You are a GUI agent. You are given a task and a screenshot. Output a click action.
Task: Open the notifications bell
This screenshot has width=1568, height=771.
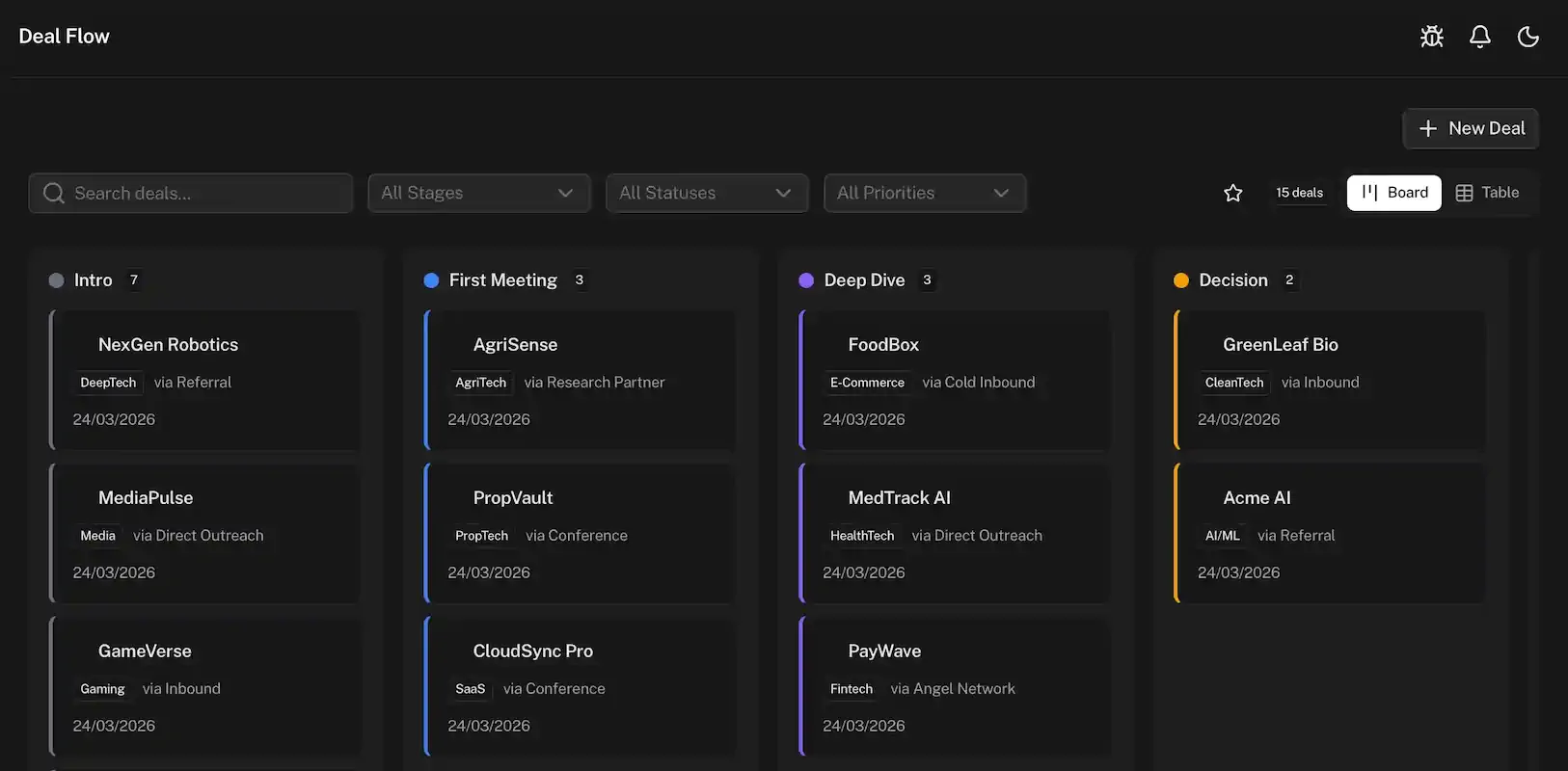click(1479, 37)
